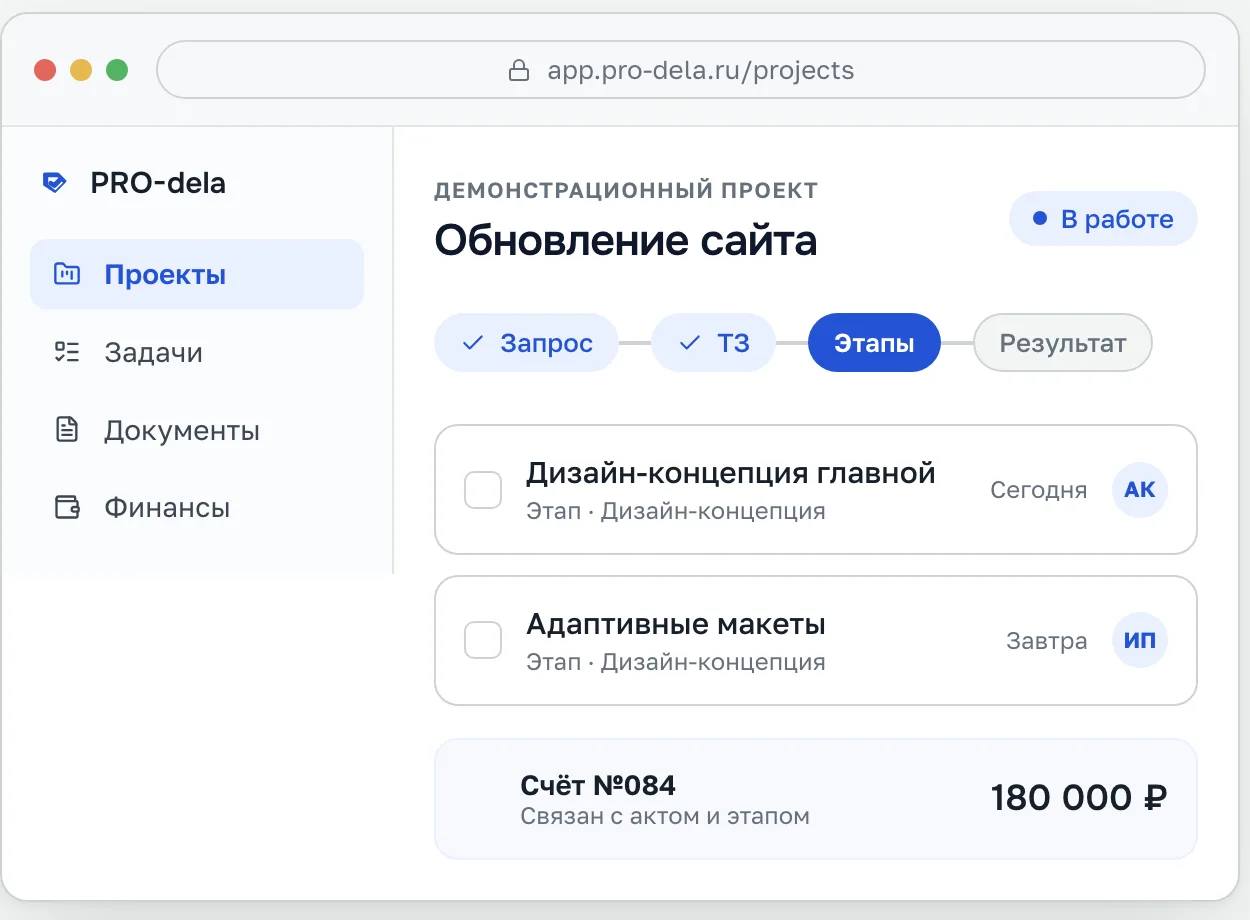Click the Демонстрационный проект label
The image size is (1250, 920).
(626, 189)
